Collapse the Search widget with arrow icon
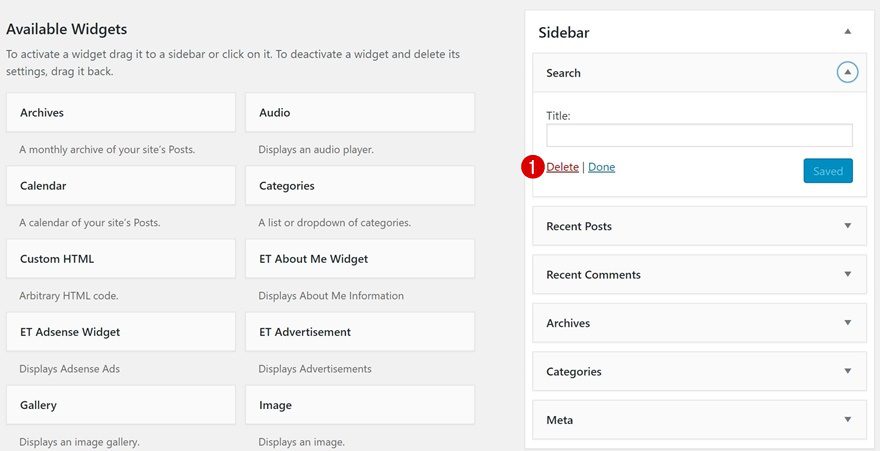The height and width of the screenshot is (451, 880). point(847,73)
